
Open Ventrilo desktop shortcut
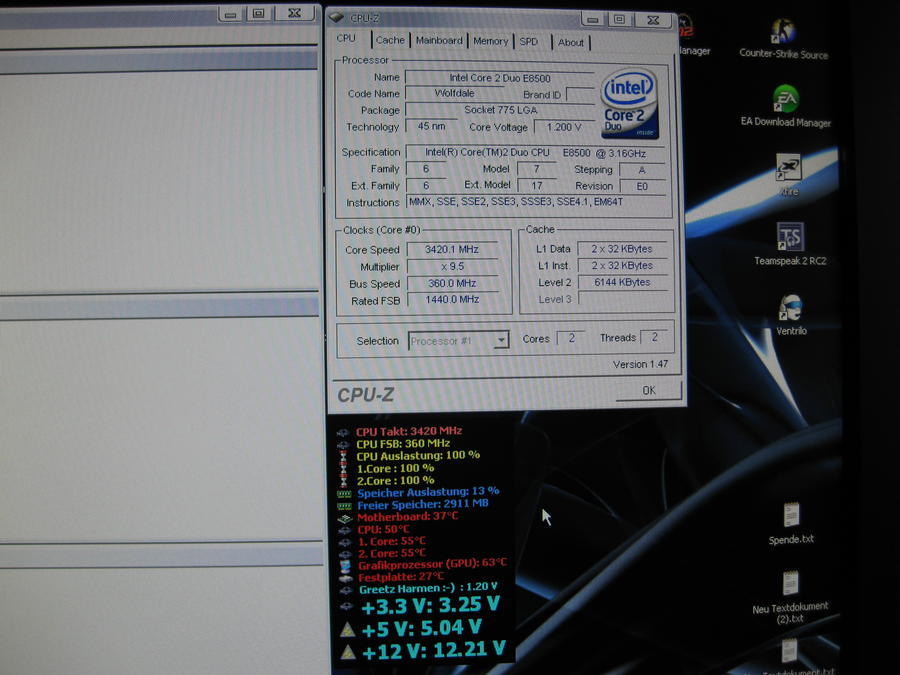coord(791,315)
